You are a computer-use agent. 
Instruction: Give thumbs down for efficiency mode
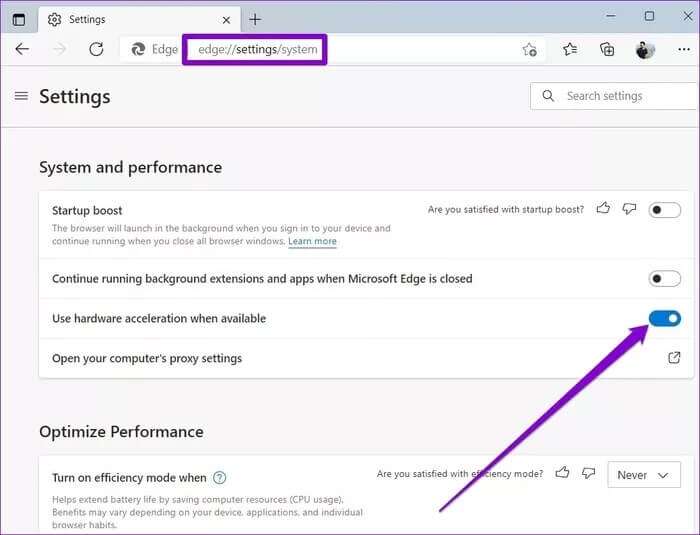(588, 473)
